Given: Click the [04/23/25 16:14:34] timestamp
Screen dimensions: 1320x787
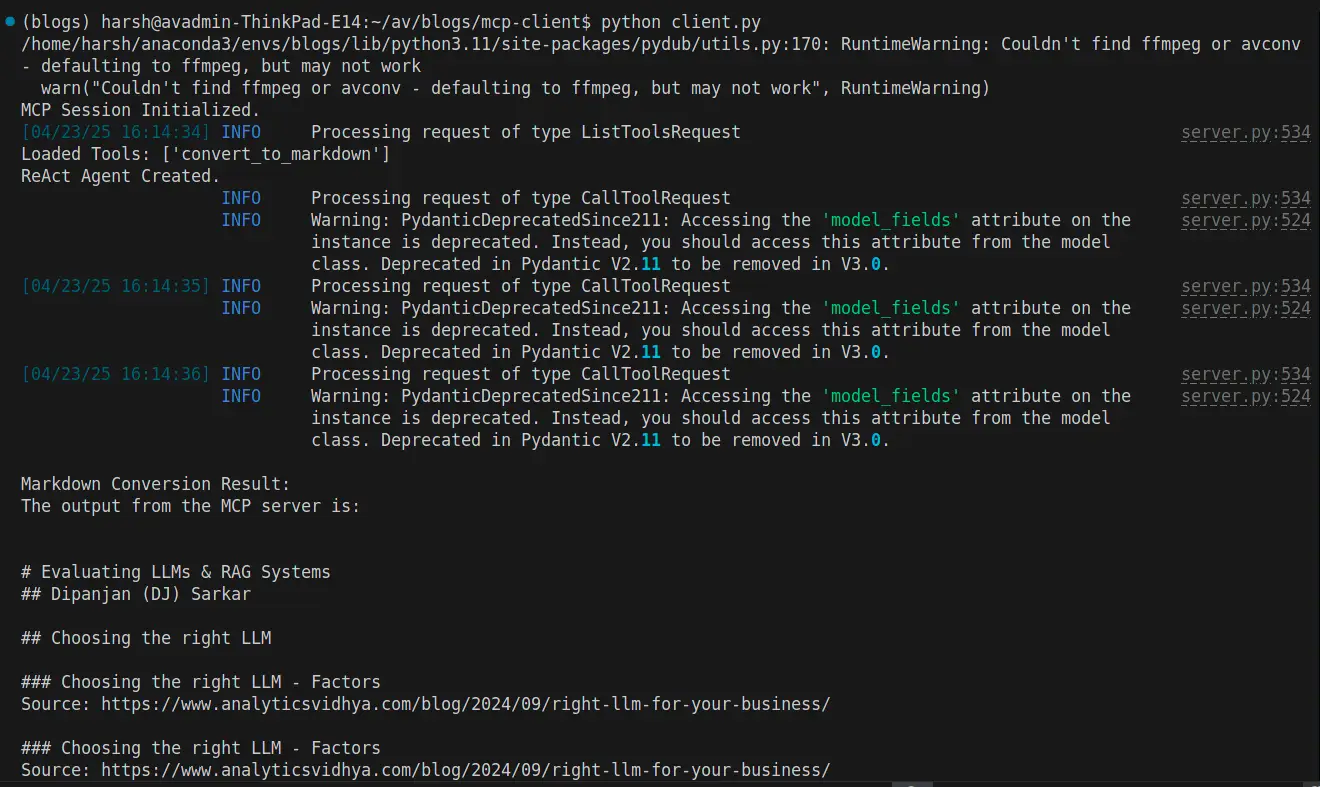Looking at the screenshot, I should (116, 132).
